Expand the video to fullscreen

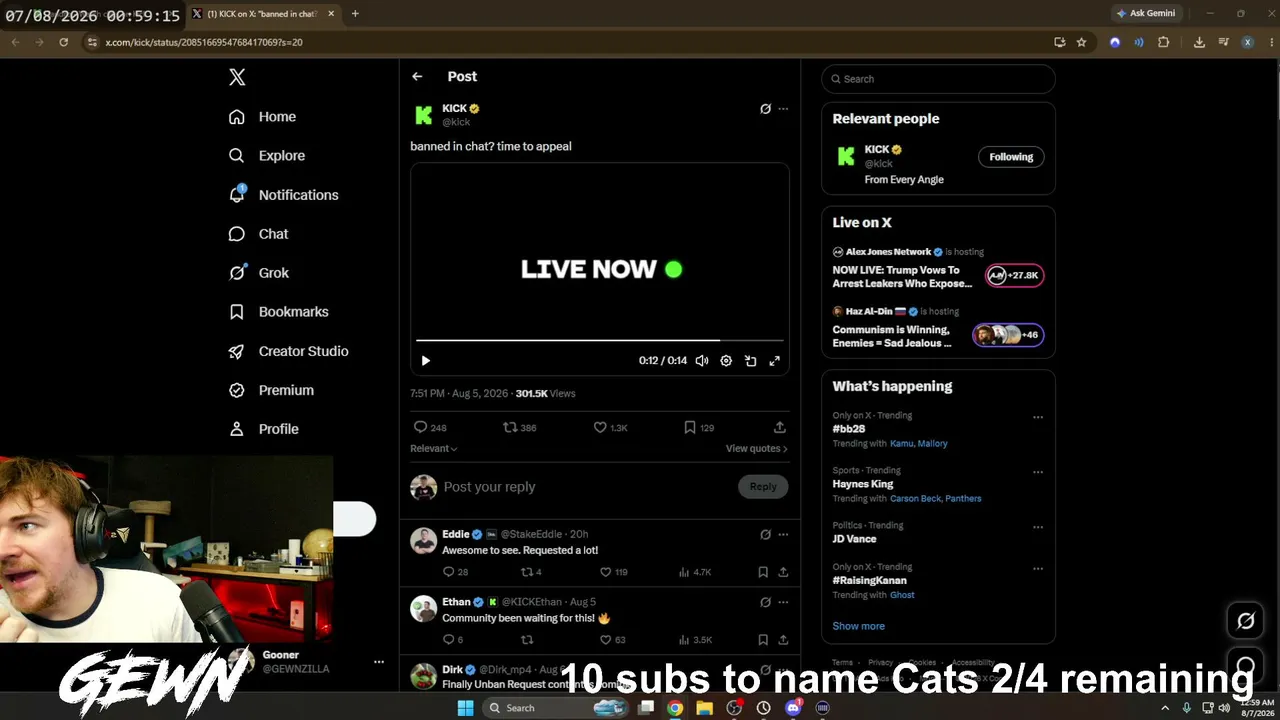[774, 361]
